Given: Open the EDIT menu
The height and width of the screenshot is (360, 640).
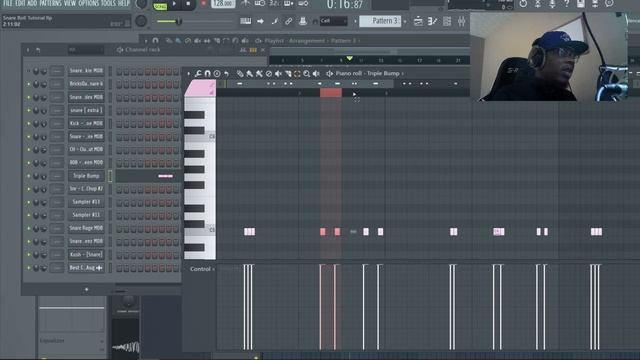Looking at the screenshot, I should click(20, 3).
